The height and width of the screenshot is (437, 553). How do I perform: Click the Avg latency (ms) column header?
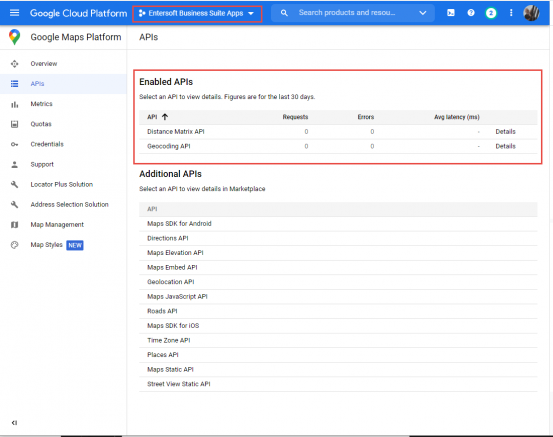457,117
